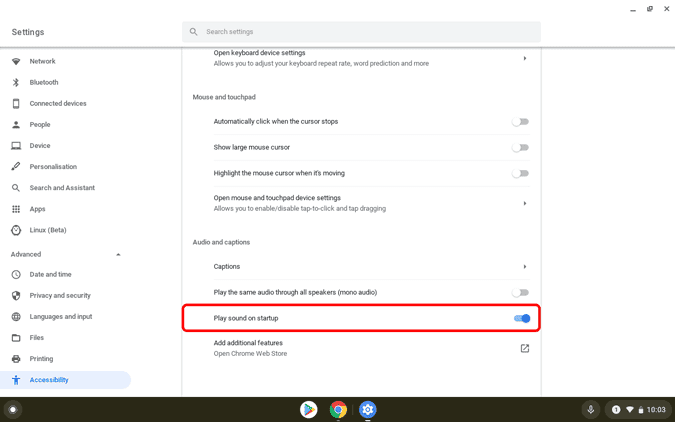The width and height of the screenshot is (675, 422).
Task: Toggle Automatically click when the cursor stops
Action: pos(520,122)
